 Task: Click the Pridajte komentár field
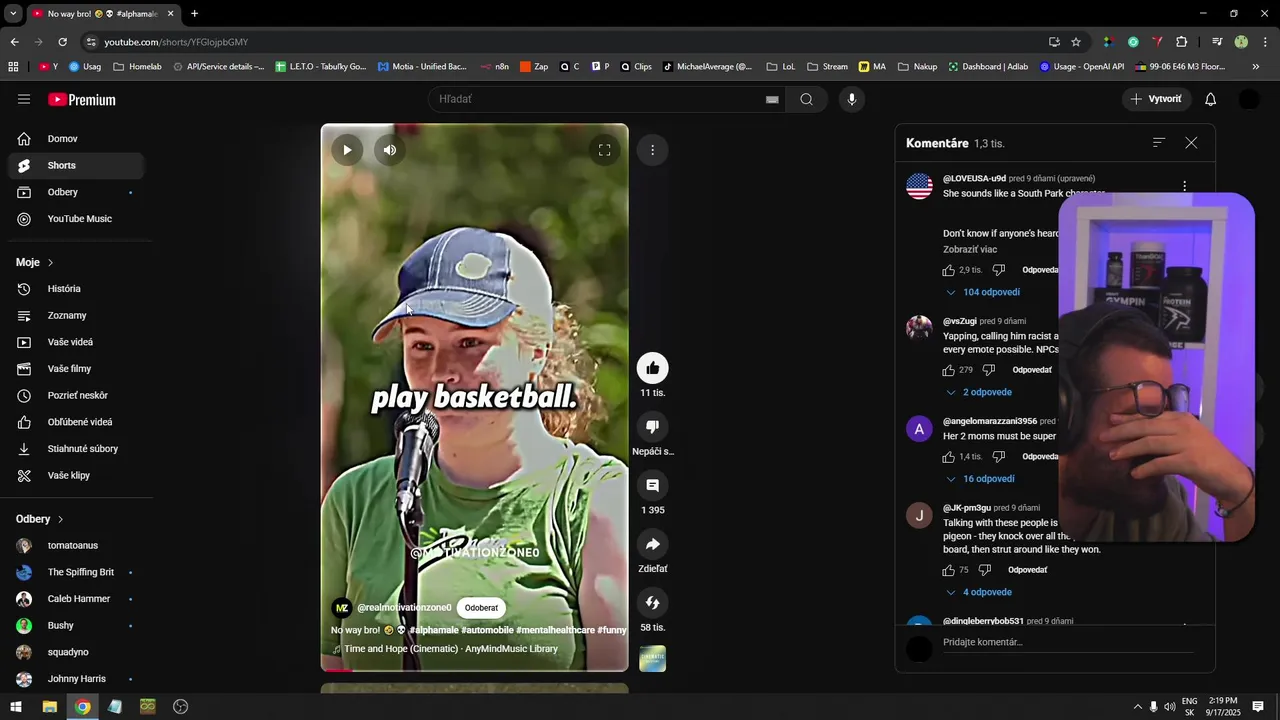(1068, 643)
